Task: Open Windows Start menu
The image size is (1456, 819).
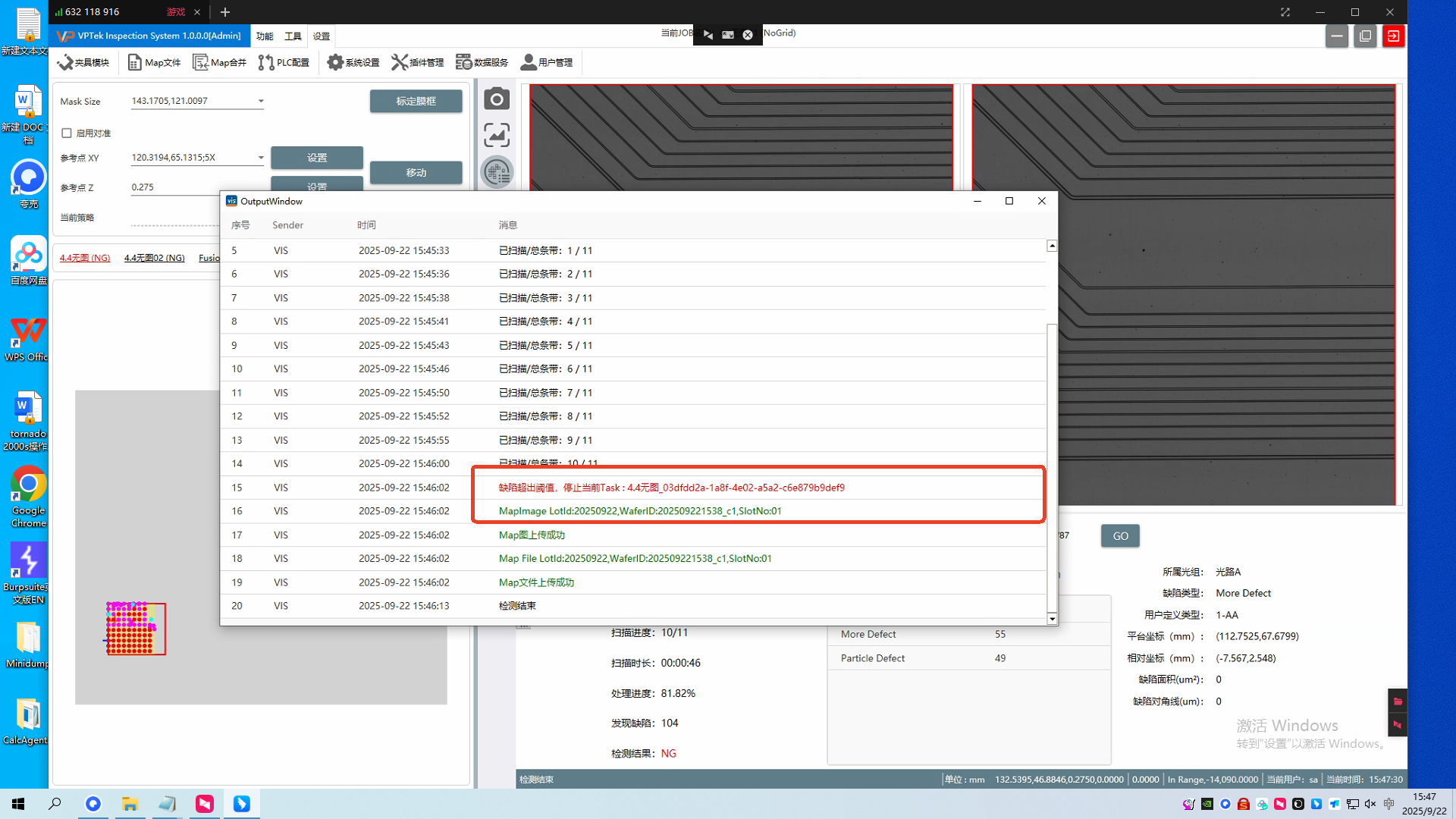Action: pyautogui.click(x=18, y=804)
